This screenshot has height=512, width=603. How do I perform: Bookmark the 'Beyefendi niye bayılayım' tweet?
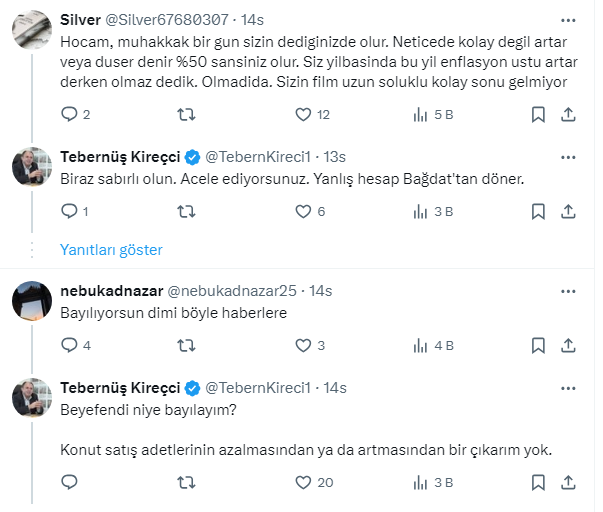tap(538, 482)
